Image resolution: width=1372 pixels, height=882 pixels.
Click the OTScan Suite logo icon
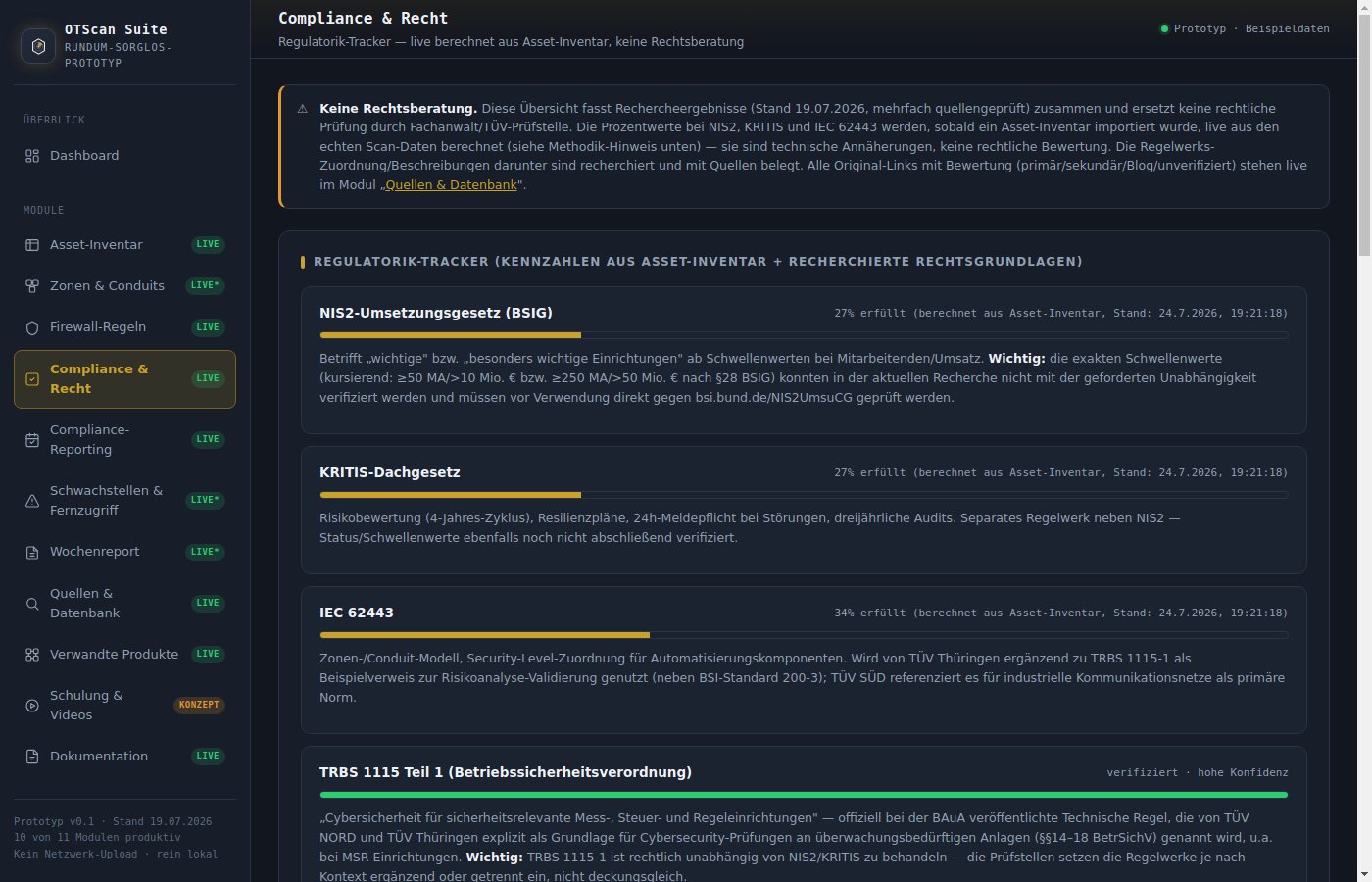click(x=38, y=46)
